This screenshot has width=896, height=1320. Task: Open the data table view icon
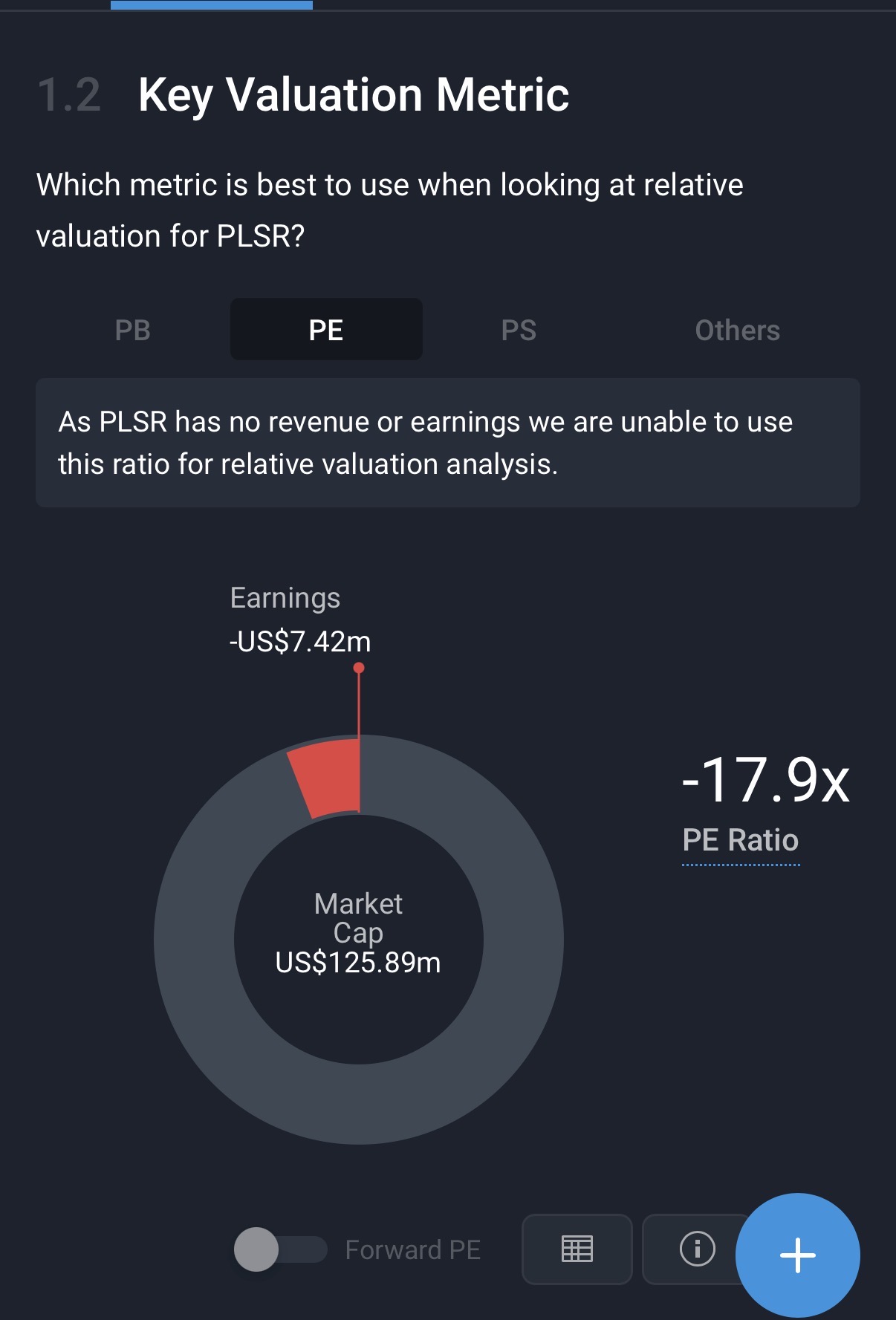pos(577,1249)
